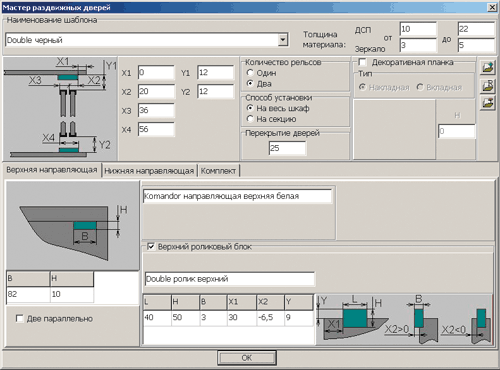The image size is (500, 370).
Task: Click the roller block dimensions diagram
Action: [x=404, y=320]
